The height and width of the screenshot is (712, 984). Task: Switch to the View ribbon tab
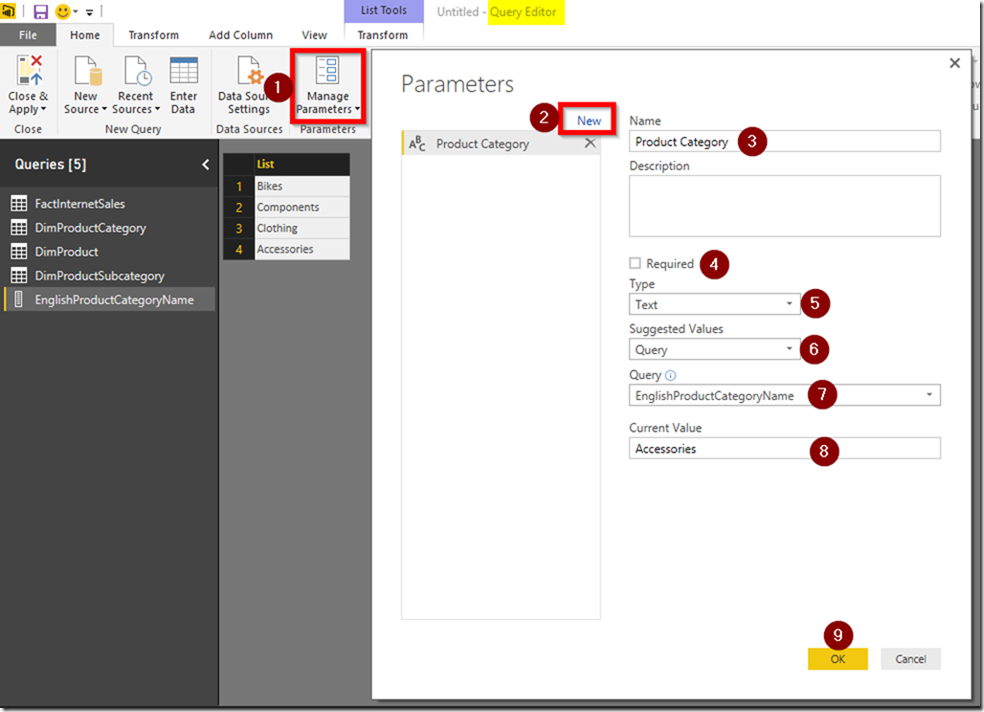point(314,35)
